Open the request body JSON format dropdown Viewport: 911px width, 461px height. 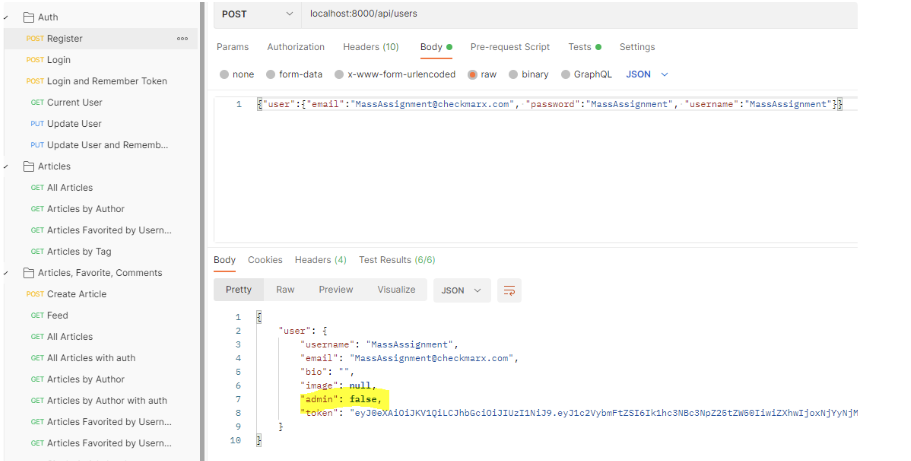[x=647, y=74]
